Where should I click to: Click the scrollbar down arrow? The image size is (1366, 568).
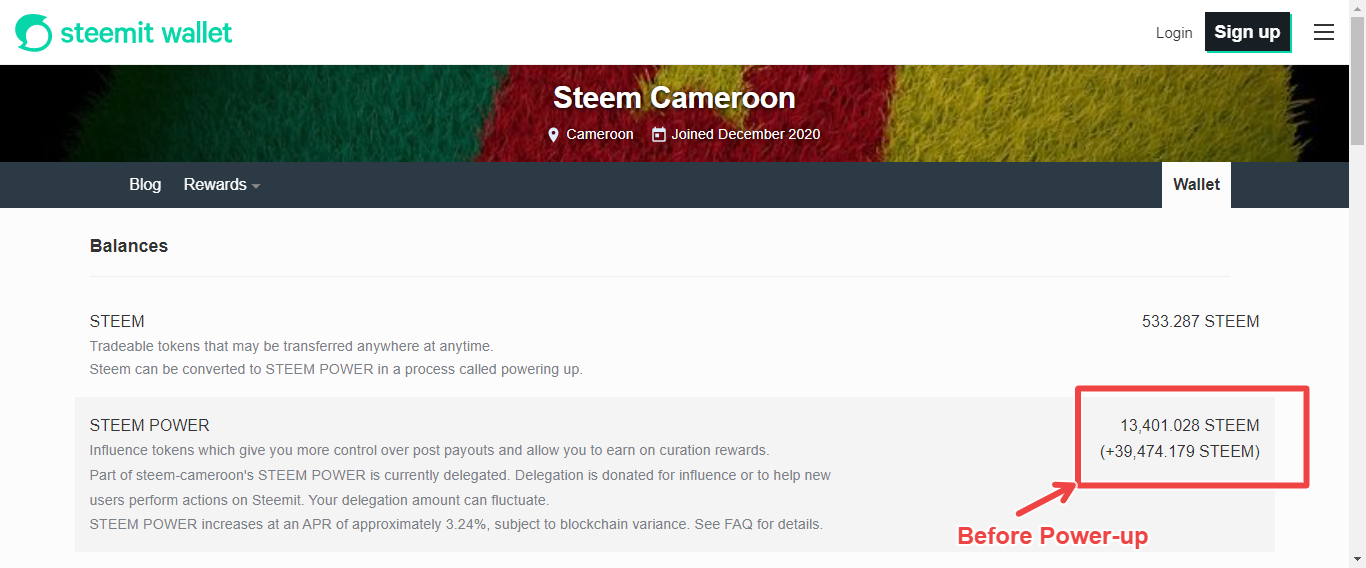[1357, 558]
